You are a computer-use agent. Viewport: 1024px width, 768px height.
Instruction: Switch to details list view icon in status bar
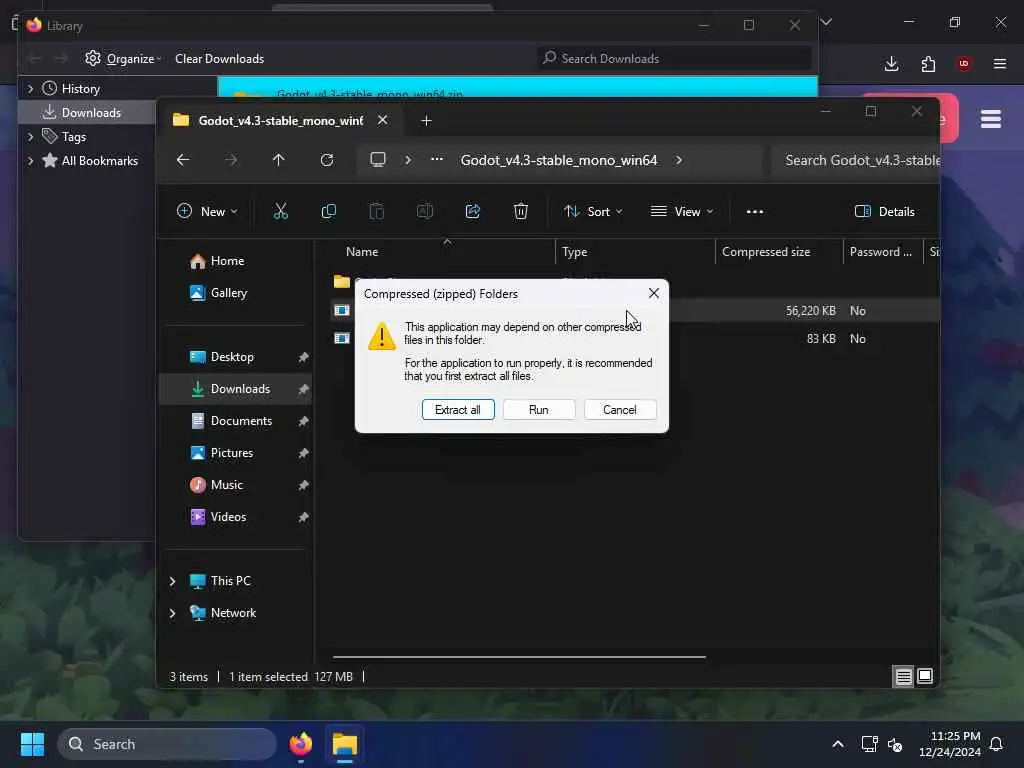click(903, 677)
